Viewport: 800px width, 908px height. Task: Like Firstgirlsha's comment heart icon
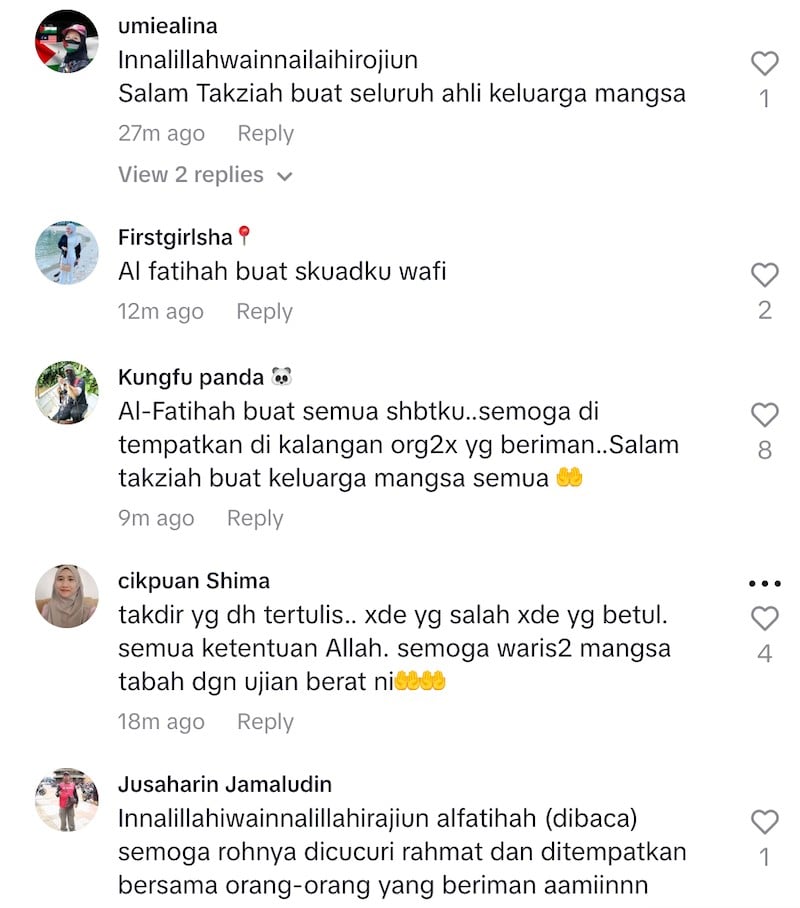point(764,274)
